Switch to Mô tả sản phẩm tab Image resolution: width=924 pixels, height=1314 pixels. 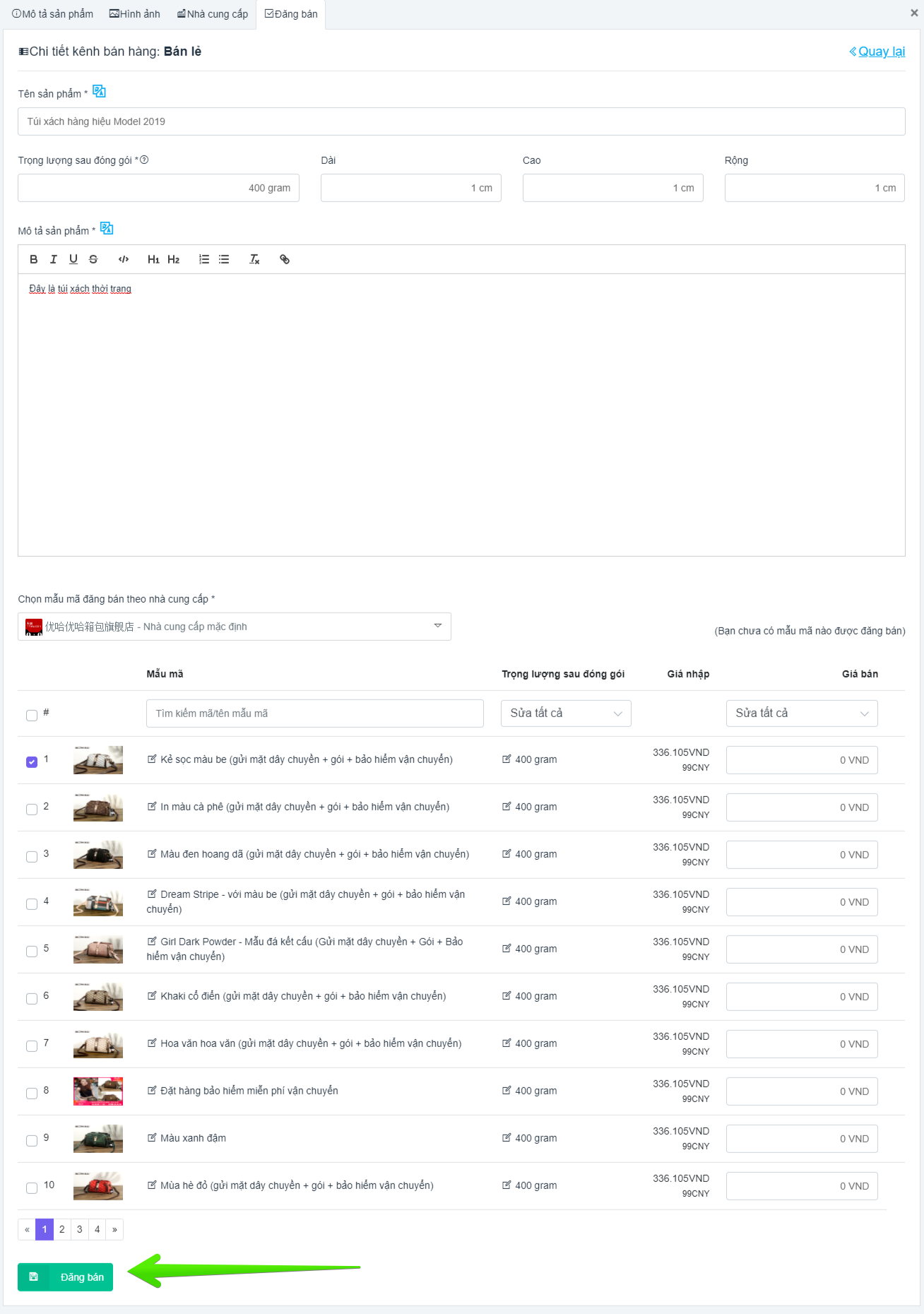[53, 14]
